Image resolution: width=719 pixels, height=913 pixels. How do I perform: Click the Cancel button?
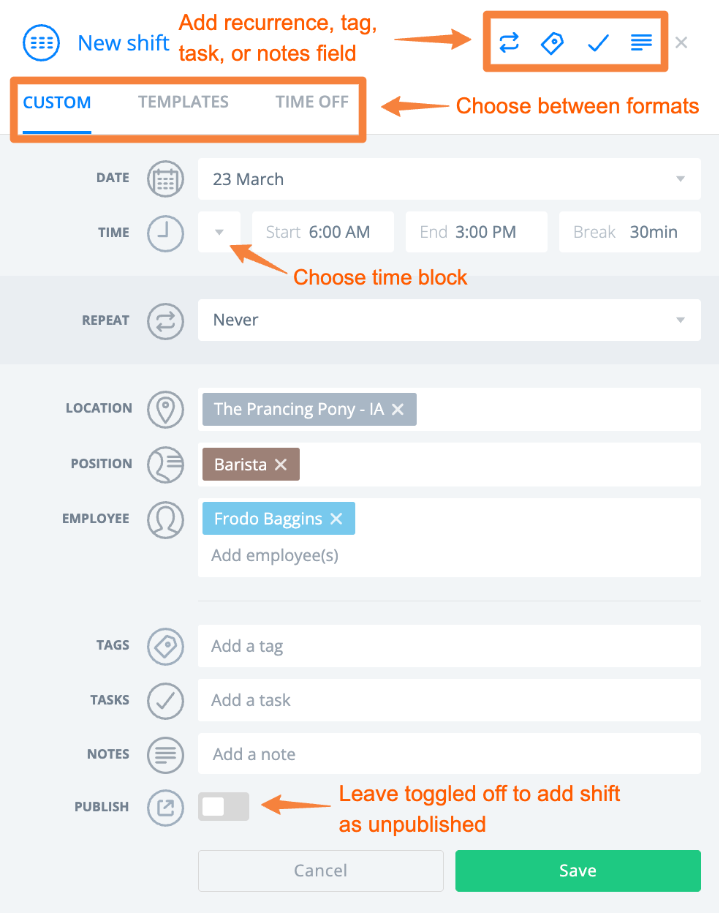(x=320, y=871)
